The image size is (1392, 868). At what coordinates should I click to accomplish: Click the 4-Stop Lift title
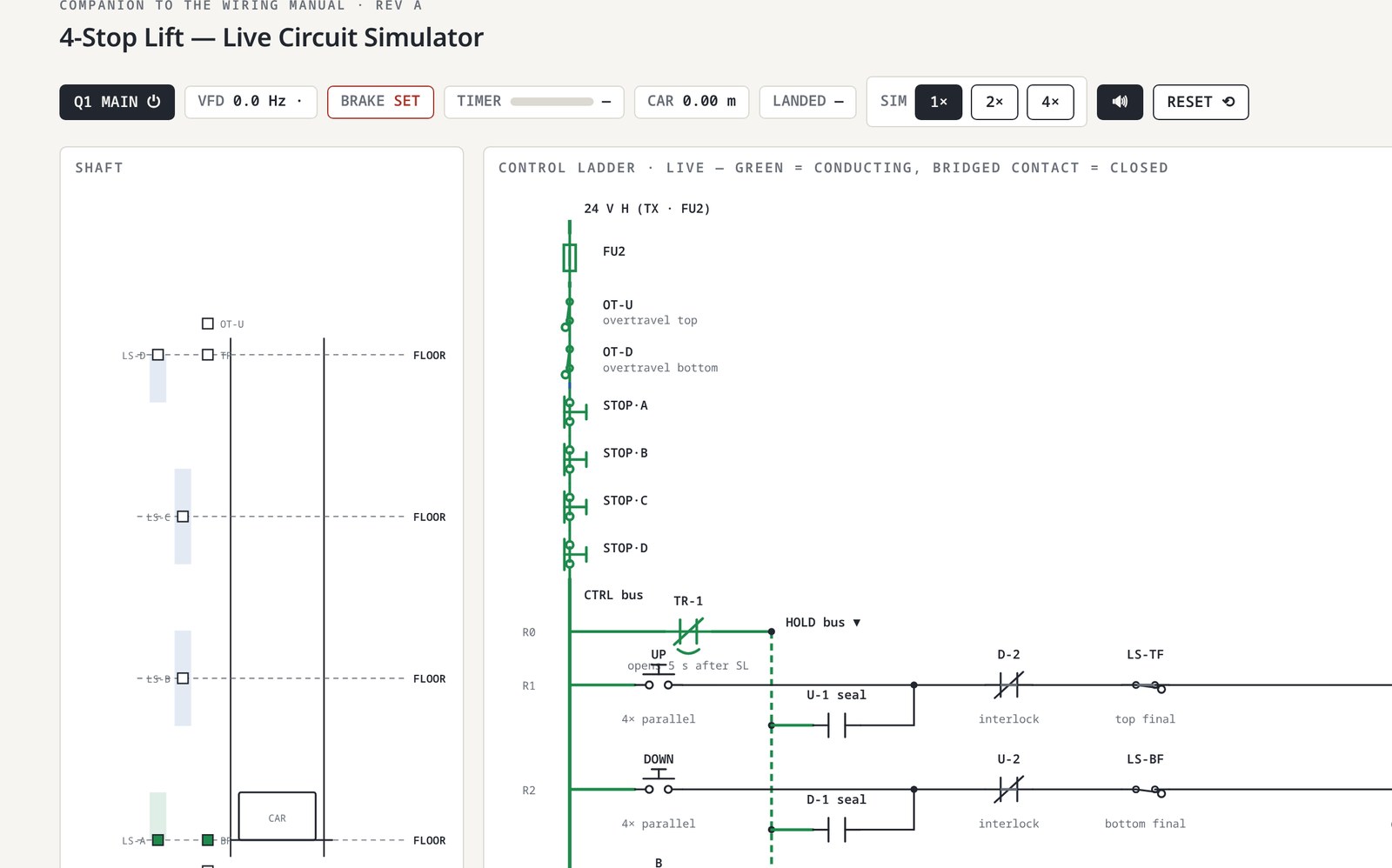271,37
